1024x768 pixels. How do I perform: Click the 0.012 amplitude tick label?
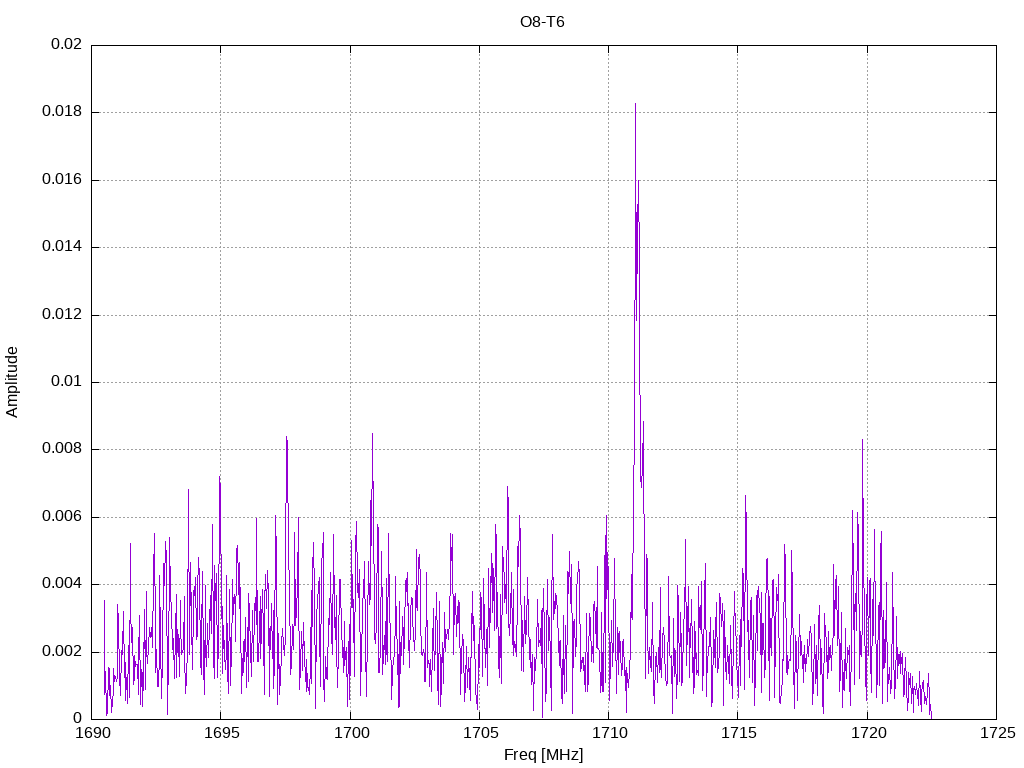click(62, 315)
